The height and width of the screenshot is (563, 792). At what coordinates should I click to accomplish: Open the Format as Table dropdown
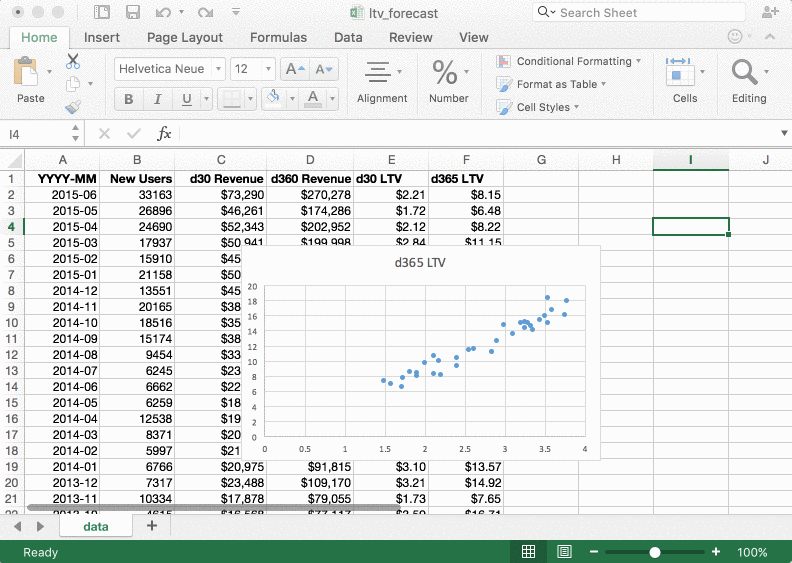[551, 84]
